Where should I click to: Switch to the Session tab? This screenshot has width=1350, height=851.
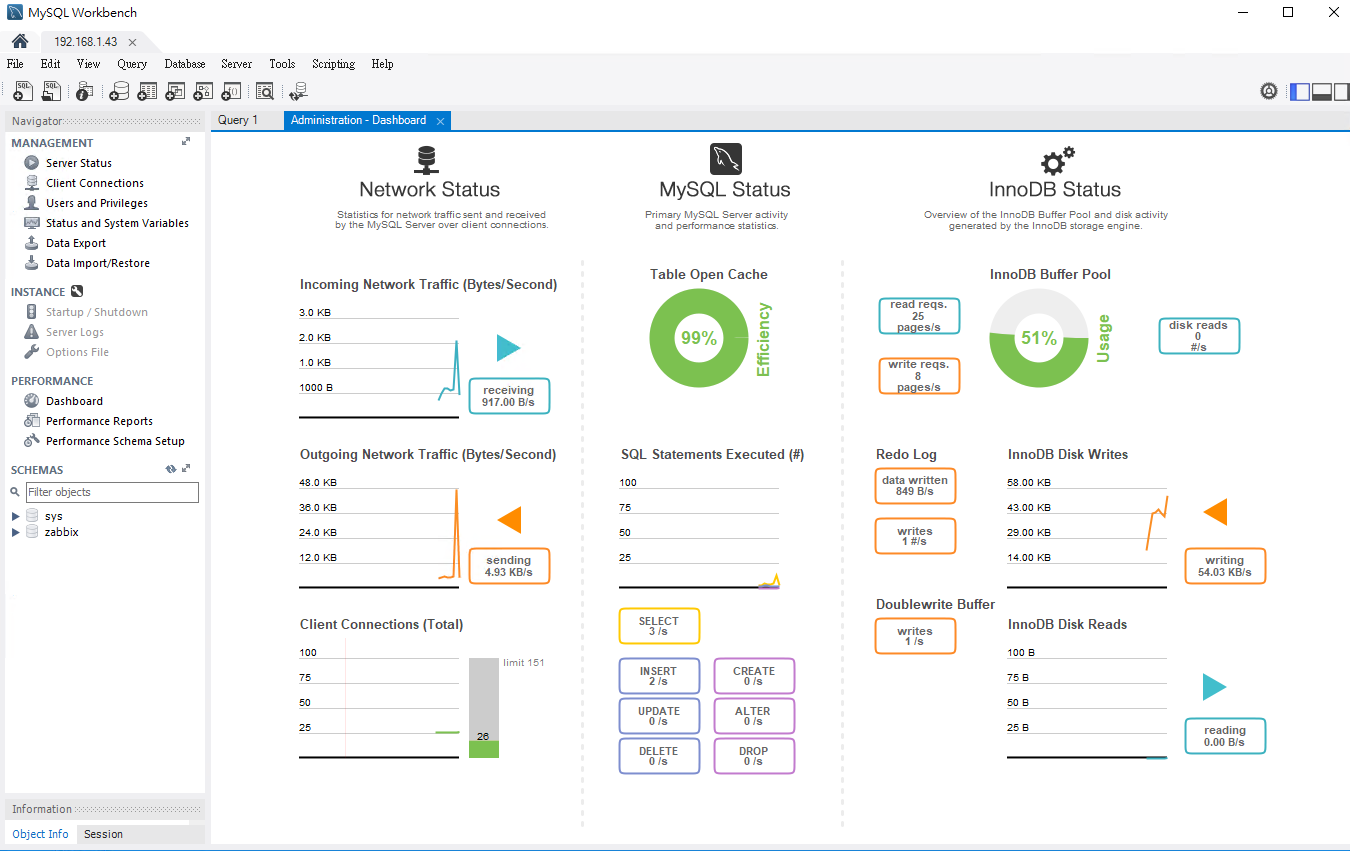tap(104, 834)
